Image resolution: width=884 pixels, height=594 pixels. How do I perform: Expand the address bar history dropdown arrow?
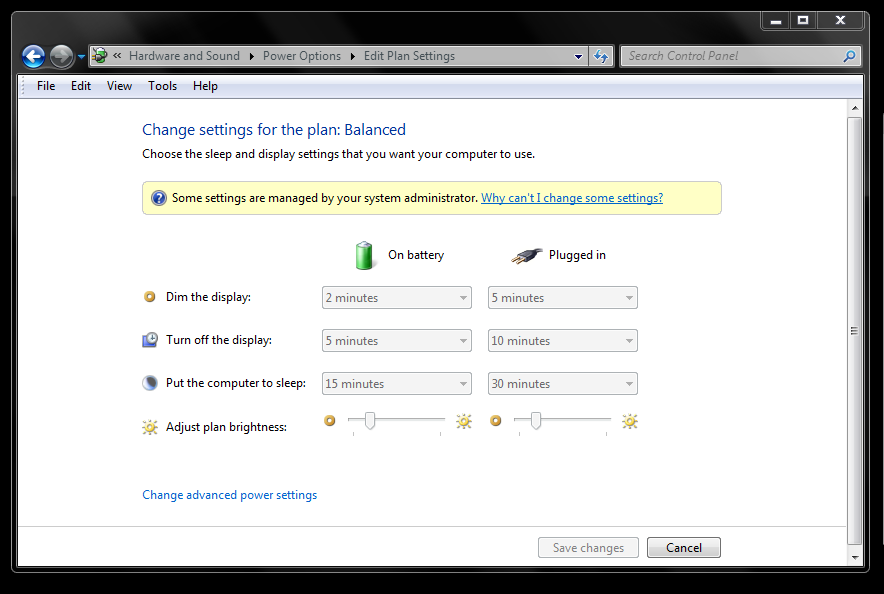click(x=578, y=56)
